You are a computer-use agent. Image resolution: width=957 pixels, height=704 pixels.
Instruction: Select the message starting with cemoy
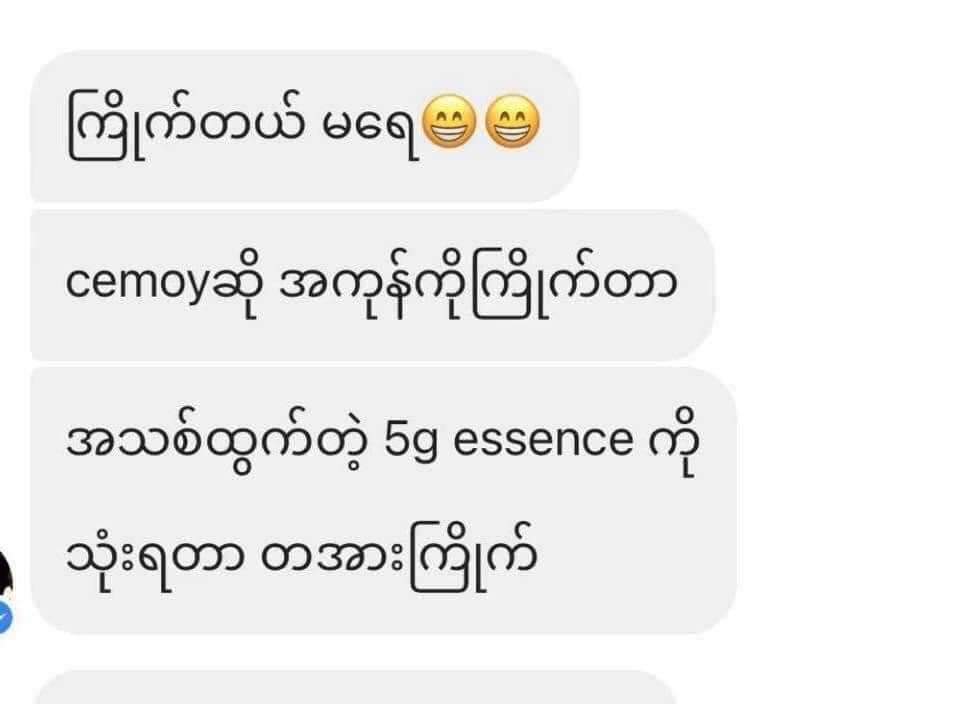point(372,285)
